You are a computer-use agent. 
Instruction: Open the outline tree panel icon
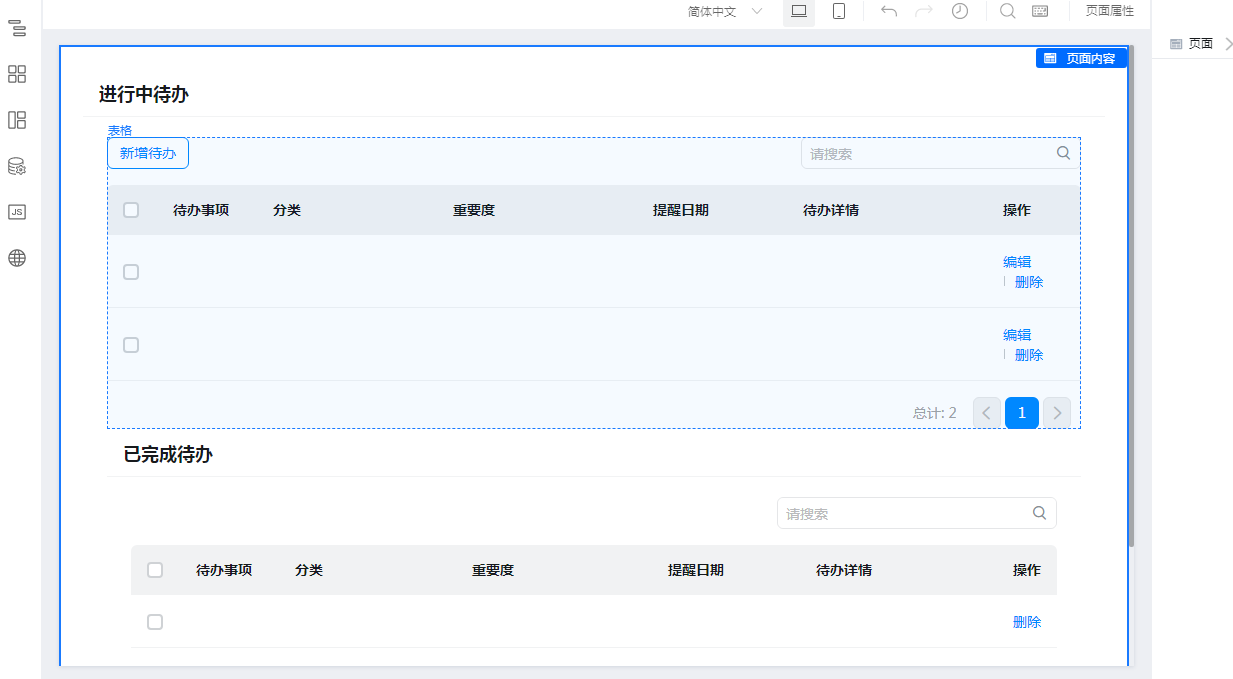click(x=17, y=28)
